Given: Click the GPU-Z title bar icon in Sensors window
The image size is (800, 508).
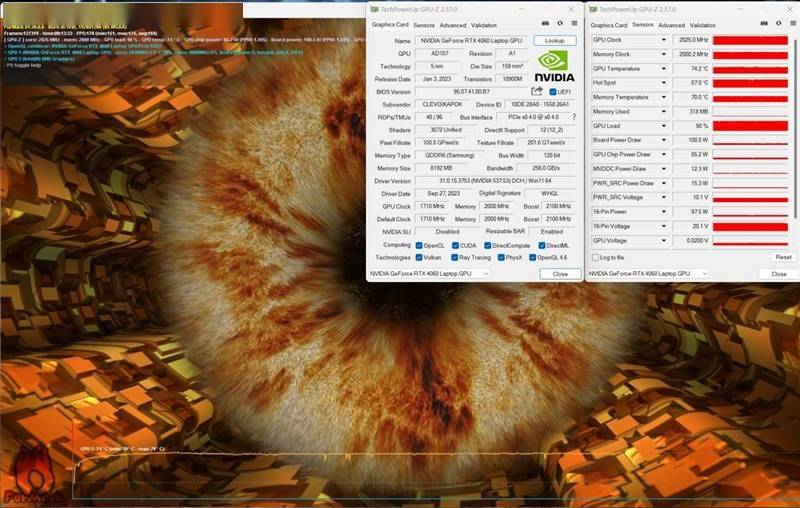Looking at the screenshot, I should (593, 9).
